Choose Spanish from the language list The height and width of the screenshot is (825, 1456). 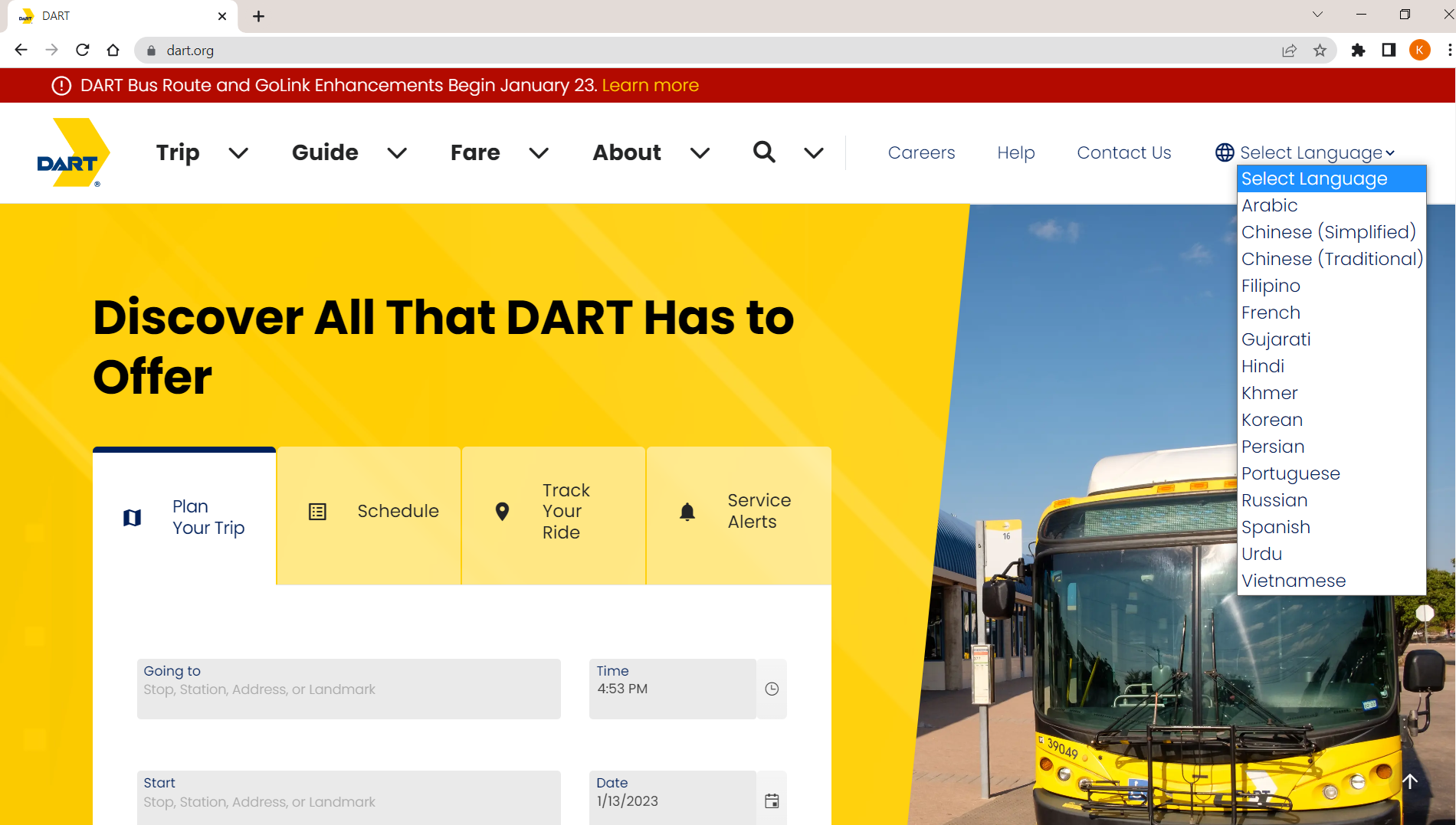(1276, 527)
